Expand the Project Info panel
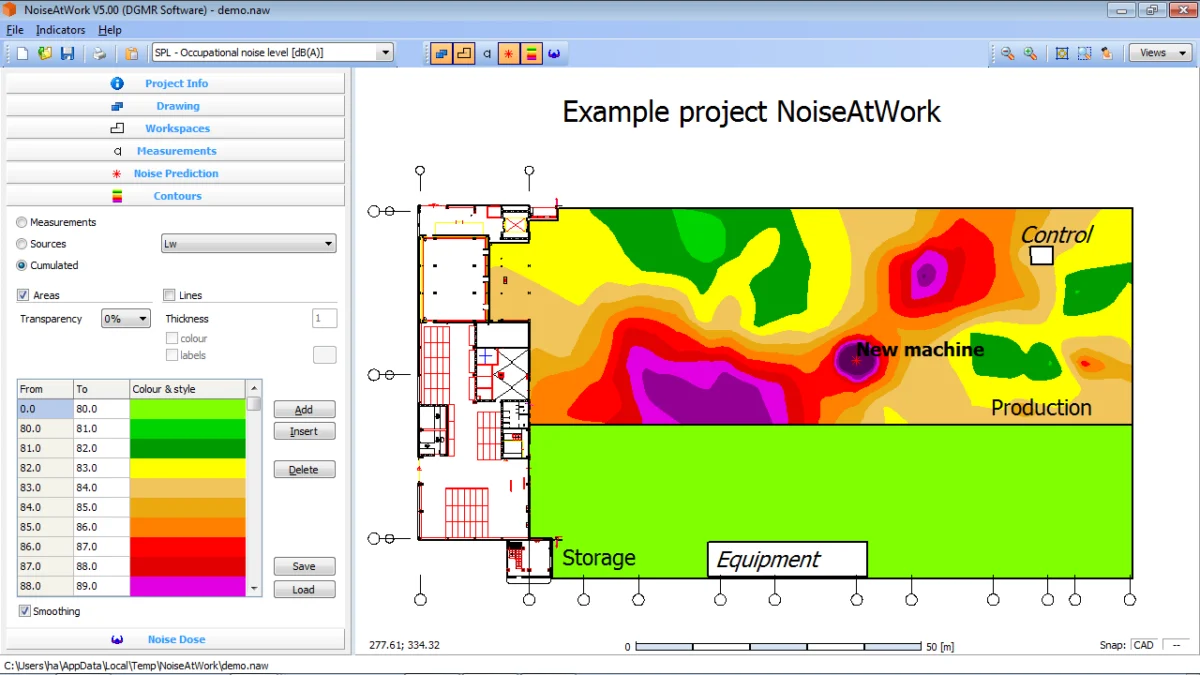The image size is (1200, 675). click(x=175, y=83)
